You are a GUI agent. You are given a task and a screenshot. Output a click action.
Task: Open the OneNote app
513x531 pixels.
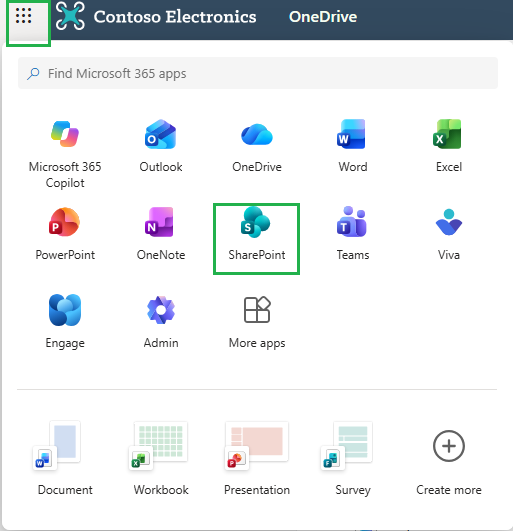[161, 234]
